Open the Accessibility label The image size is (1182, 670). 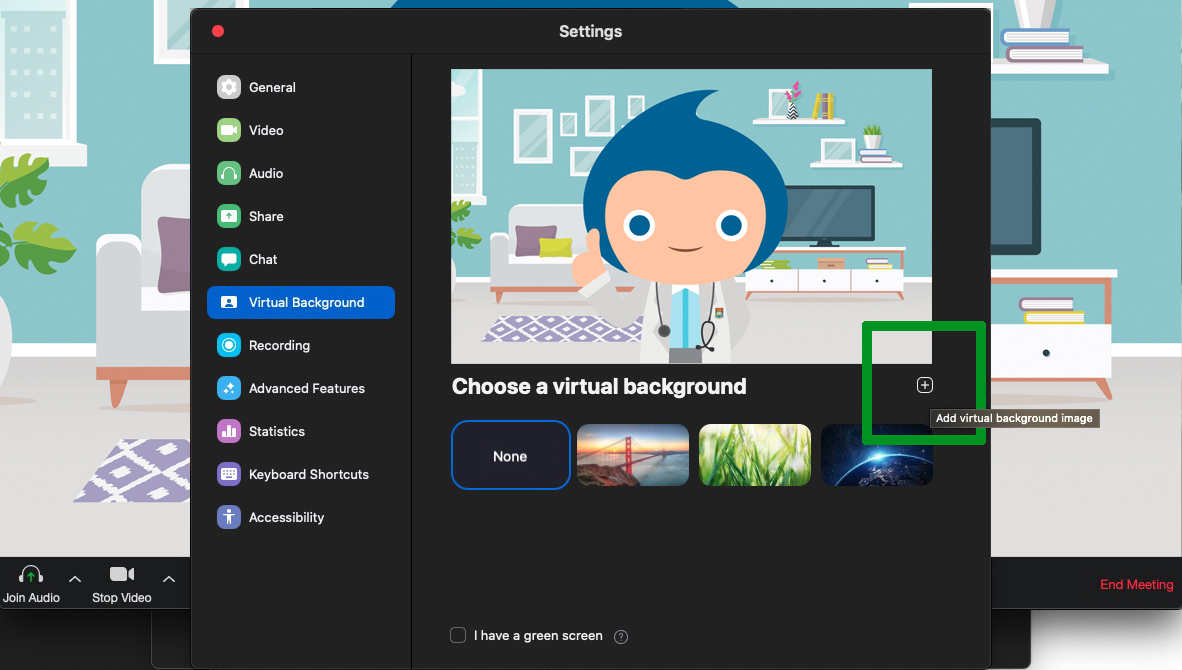pyautogui.click(x=286, y=517)
